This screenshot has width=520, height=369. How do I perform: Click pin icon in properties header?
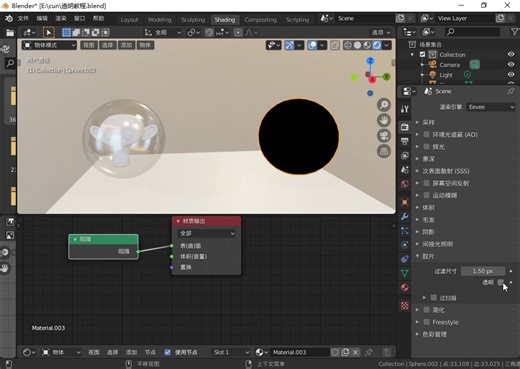pos(511,91)
